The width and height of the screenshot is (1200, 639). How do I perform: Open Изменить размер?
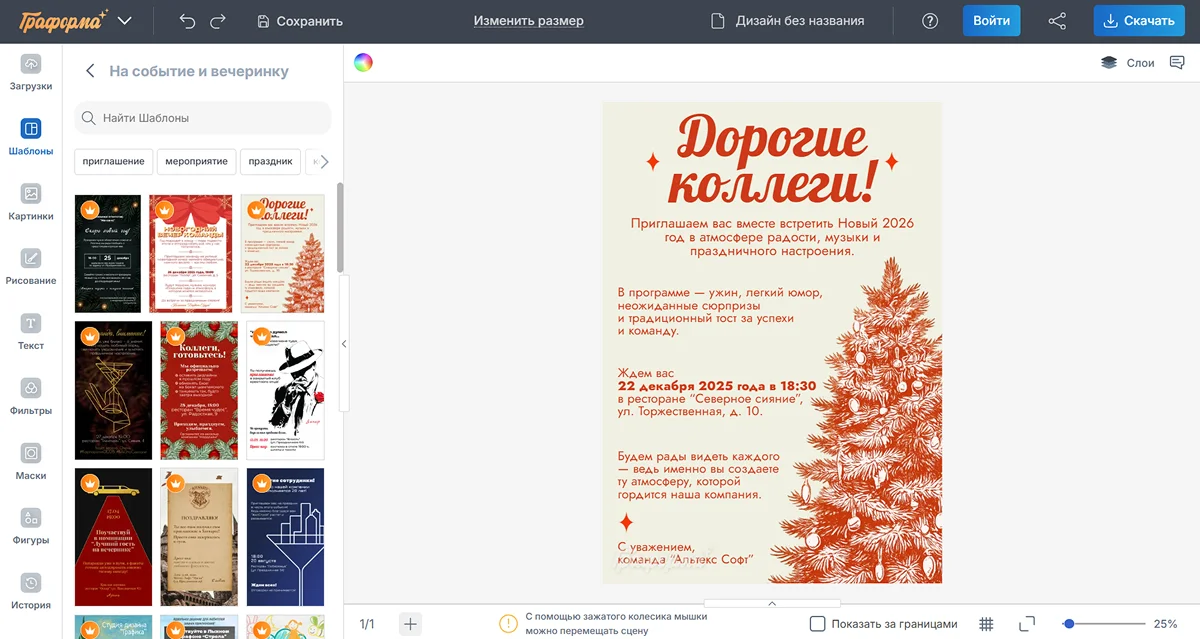(x=527, y=20)
